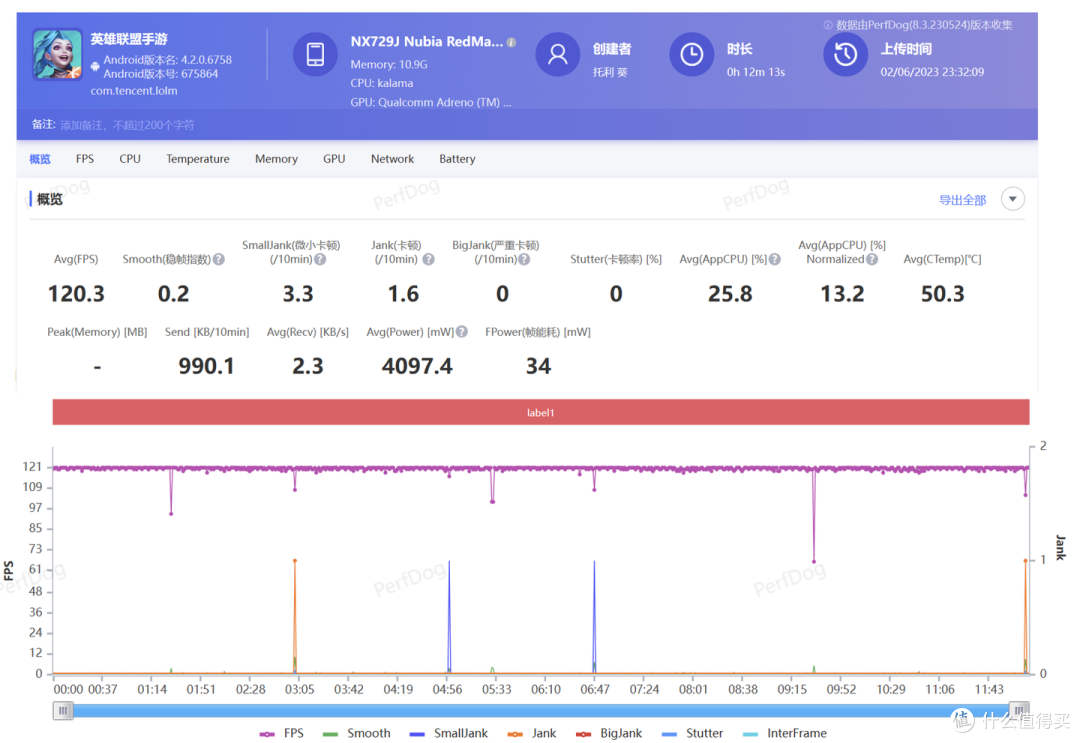Open help icon next to SmallJank metric
This screenshot has height=743, width=1080.
(320, 260)
